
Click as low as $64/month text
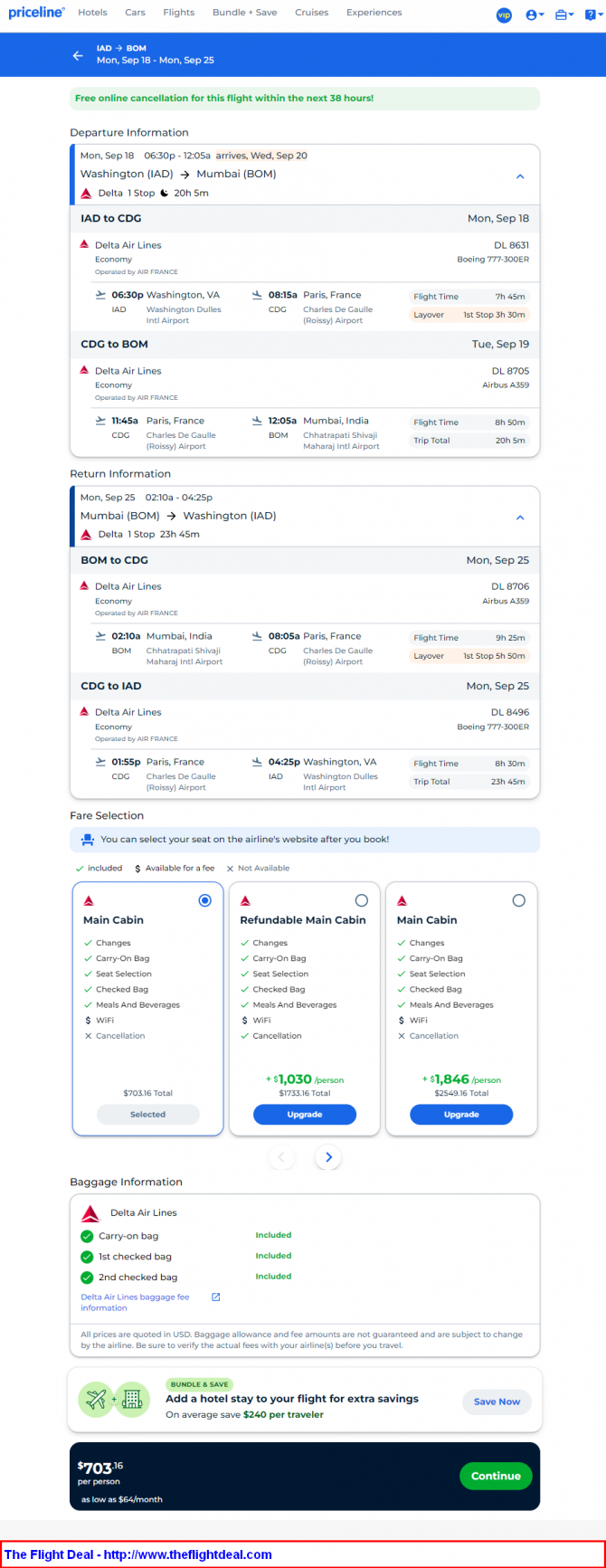122,1499
